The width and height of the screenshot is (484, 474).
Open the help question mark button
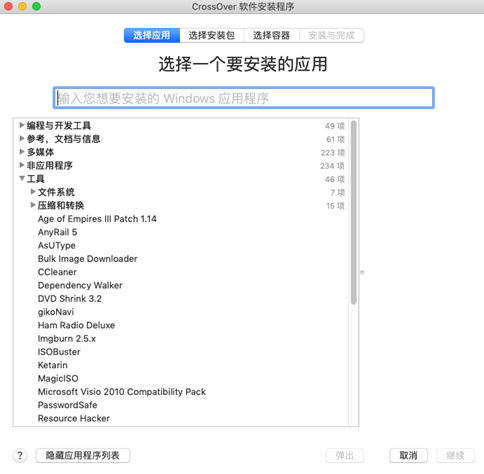20,455
